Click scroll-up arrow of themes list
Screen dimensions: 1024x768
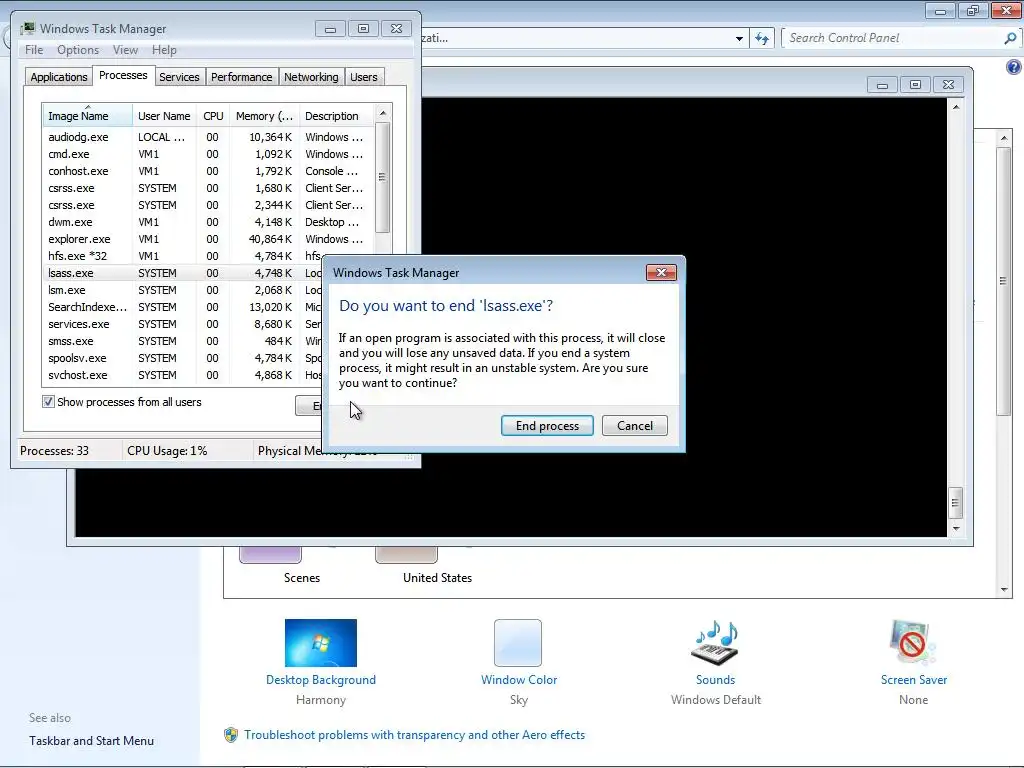click(x=1004, y=138)
